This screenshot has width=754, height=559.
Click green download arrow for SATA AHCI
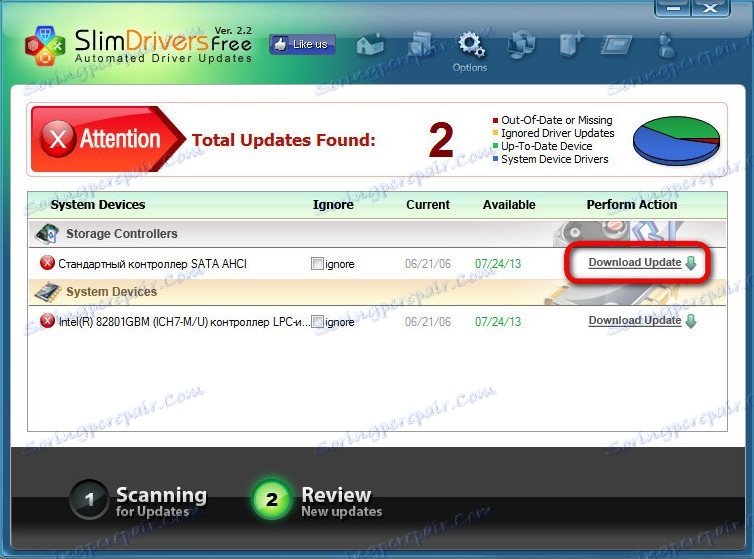tap(691, 263)
